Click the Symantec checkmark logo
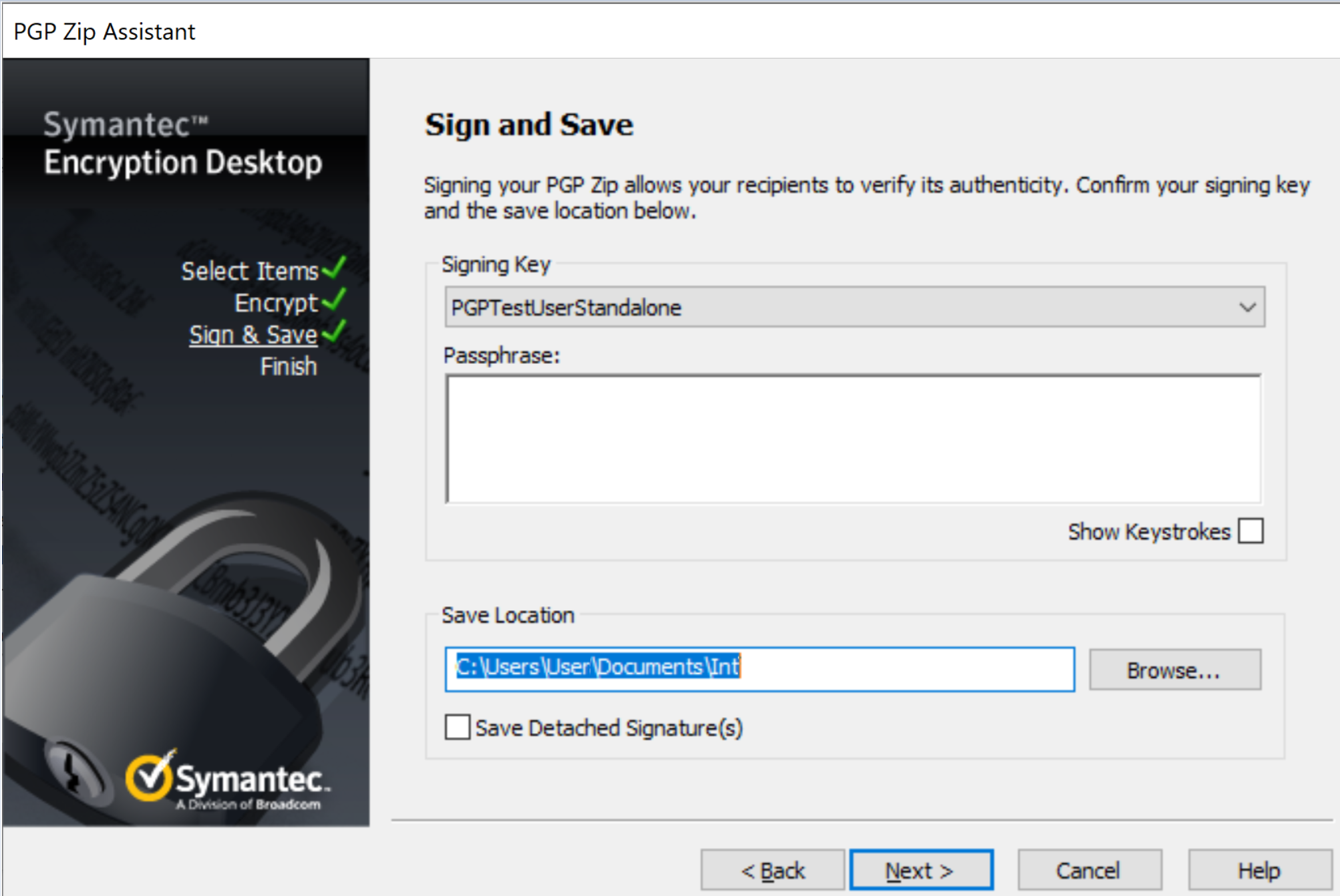Viewport: 1340px width, 896px height. tap(151, 775)
